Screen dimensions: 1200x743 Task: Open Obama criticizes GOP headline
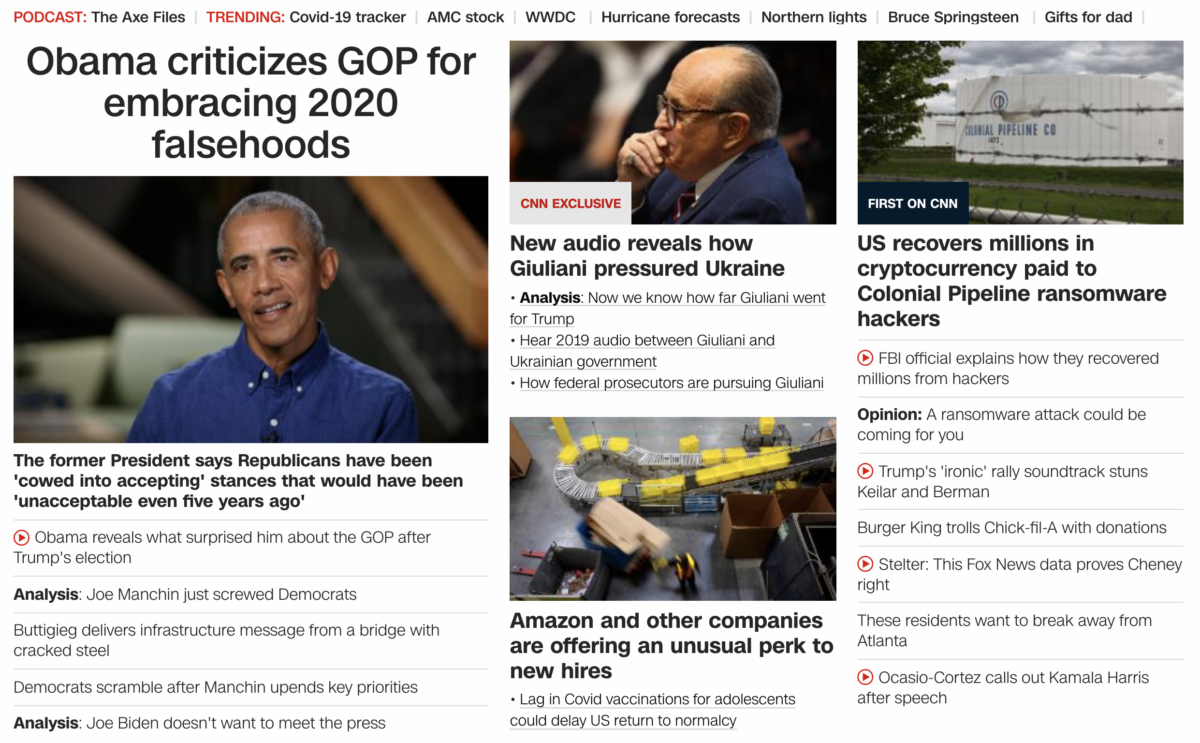(x=251, y=103)
